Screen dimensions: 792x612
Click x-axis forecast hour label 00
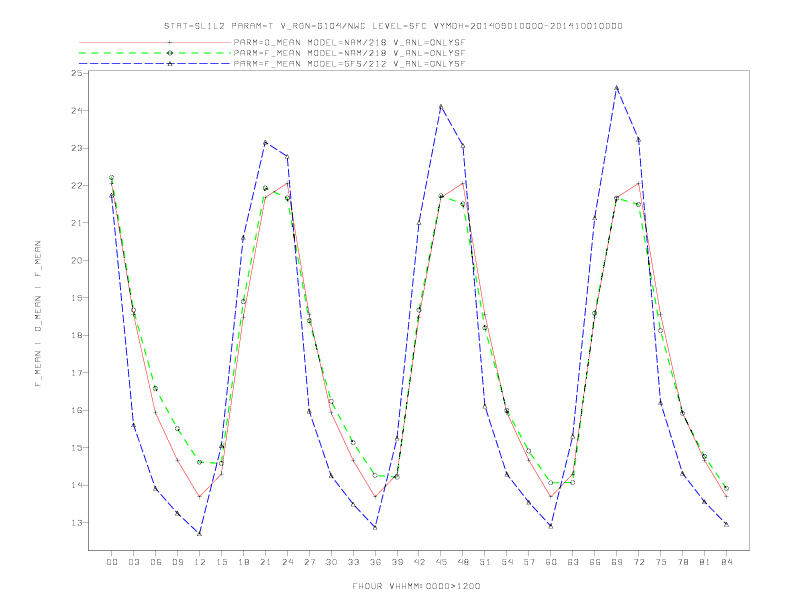(x=112, y=562)
